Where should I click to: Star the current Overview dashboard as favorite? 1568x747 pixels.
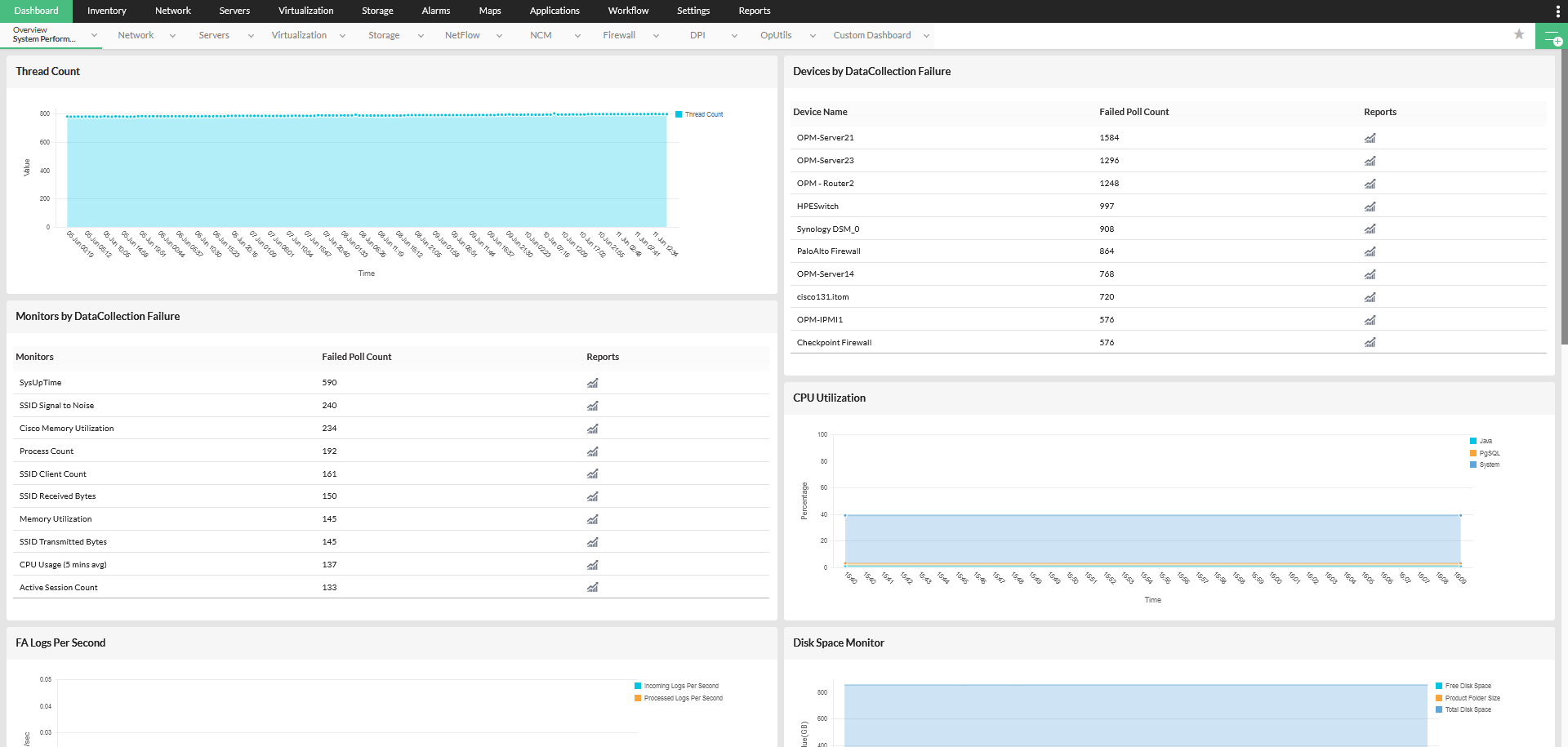pos(1519,35)
